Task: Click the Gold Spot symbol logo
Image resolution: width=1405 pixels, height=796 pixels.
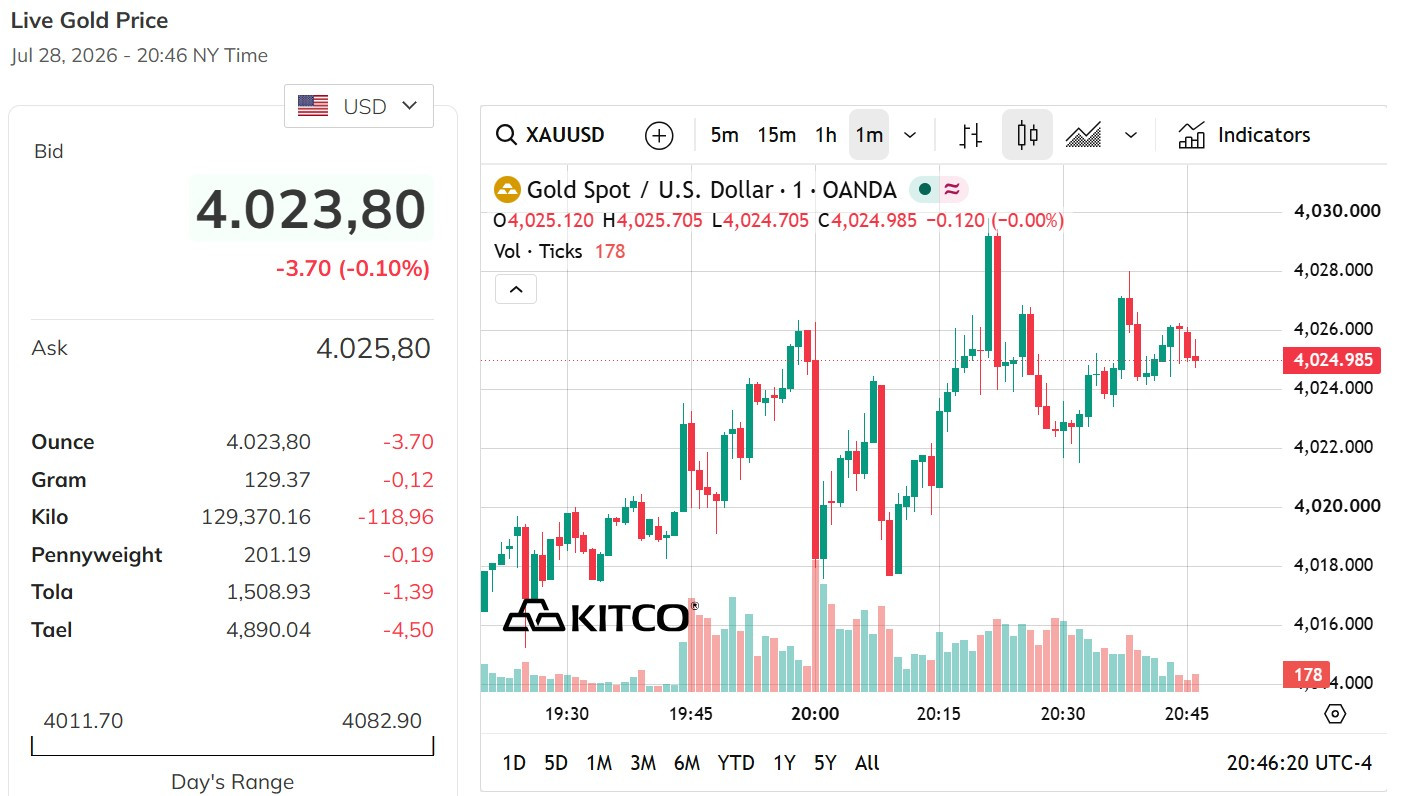Action: [508, 189]
